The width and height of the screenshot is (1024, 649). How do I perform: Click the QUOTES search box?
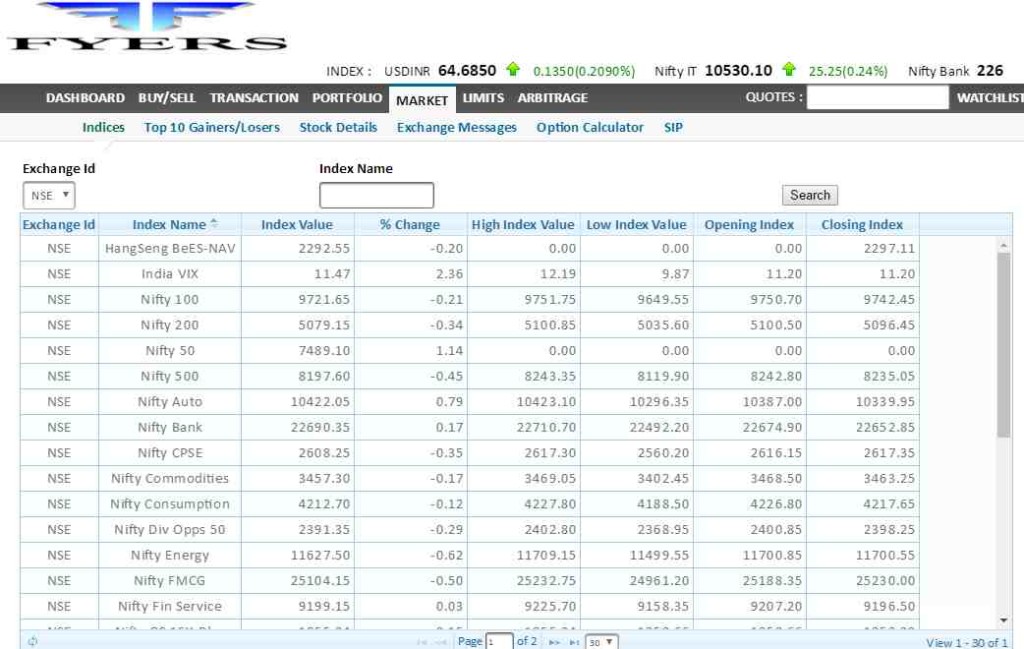(877, 98)
